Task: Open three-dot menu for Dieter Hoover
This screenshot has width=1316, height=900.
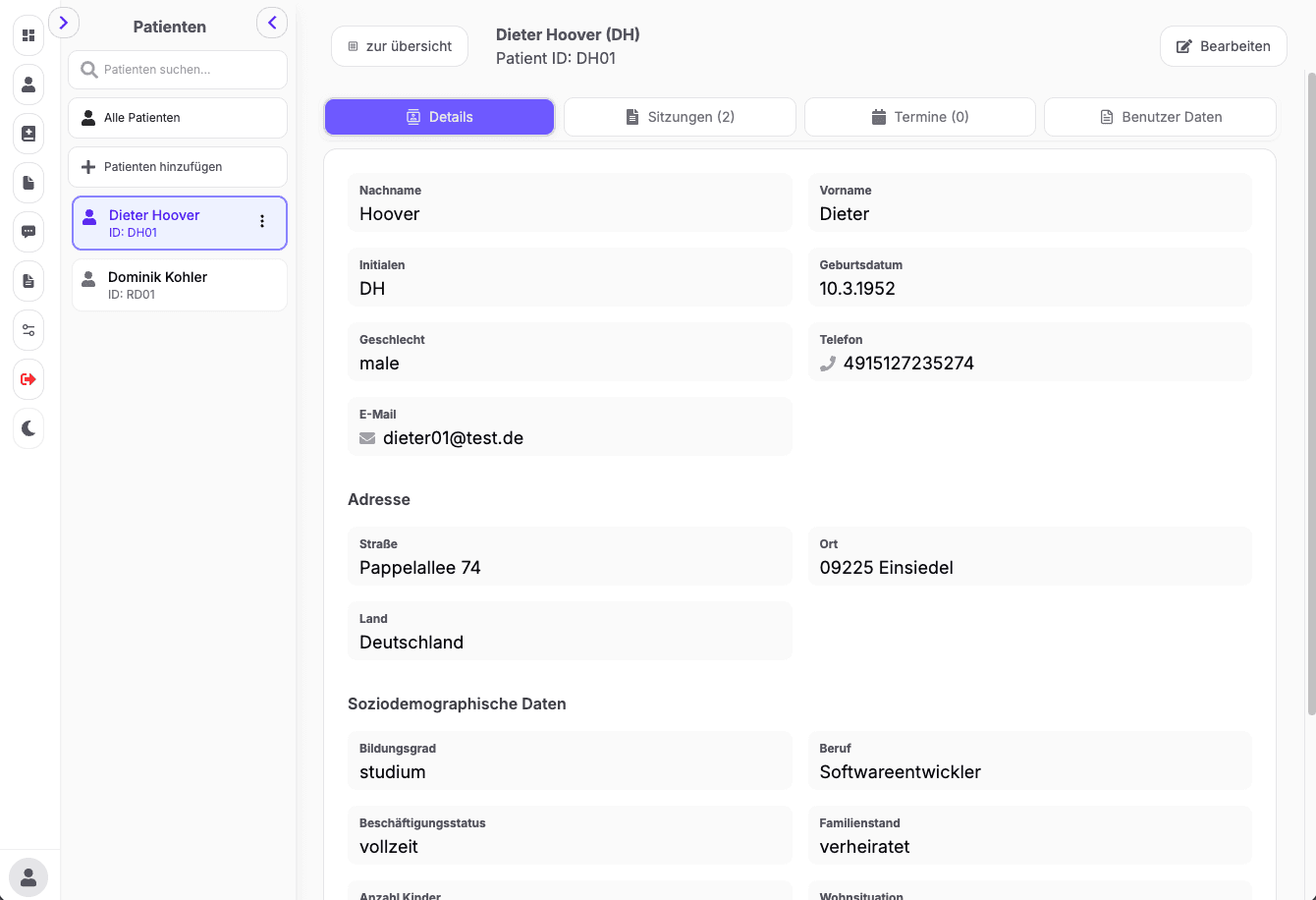Action: coord(262,222)
